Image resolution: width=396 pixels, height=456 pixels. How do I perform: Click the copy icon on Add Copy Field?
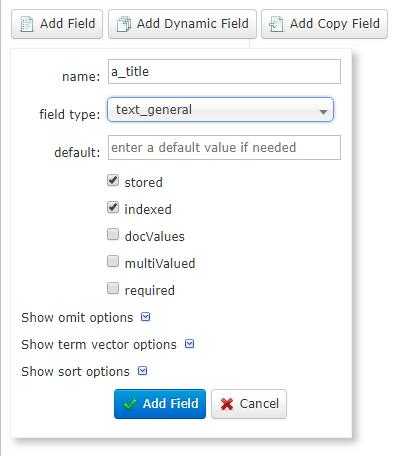[276, 24]
